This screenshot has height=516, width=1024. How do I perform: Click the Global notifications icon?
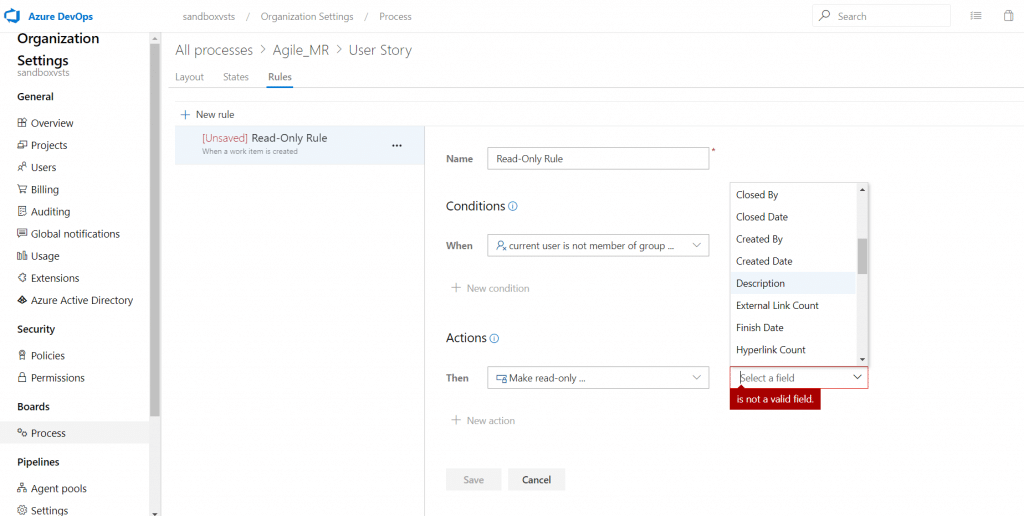[22, 234]
